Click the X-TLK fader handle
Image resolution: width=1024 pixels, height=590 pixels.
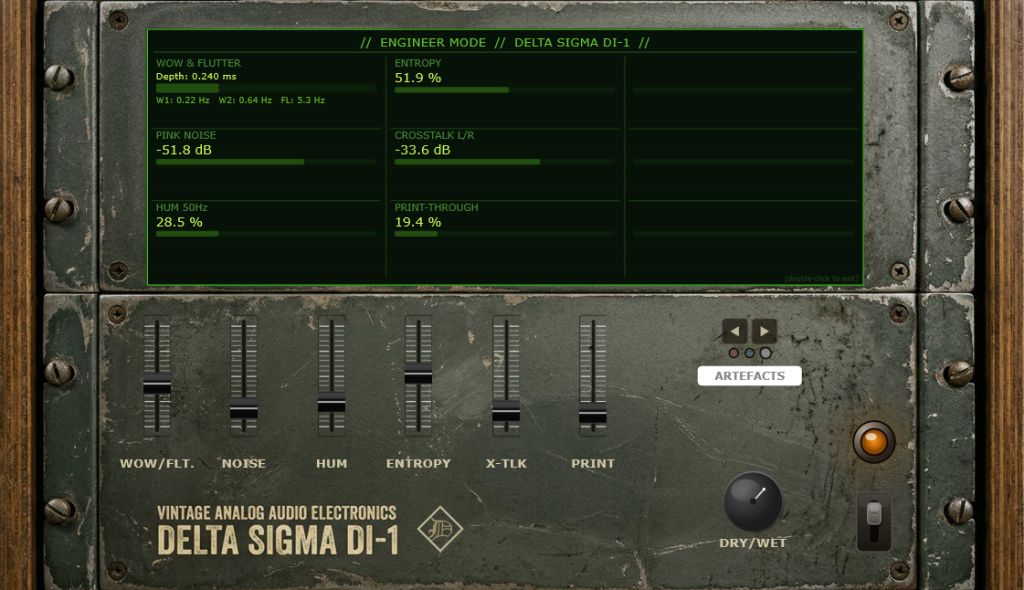(506, 411)
